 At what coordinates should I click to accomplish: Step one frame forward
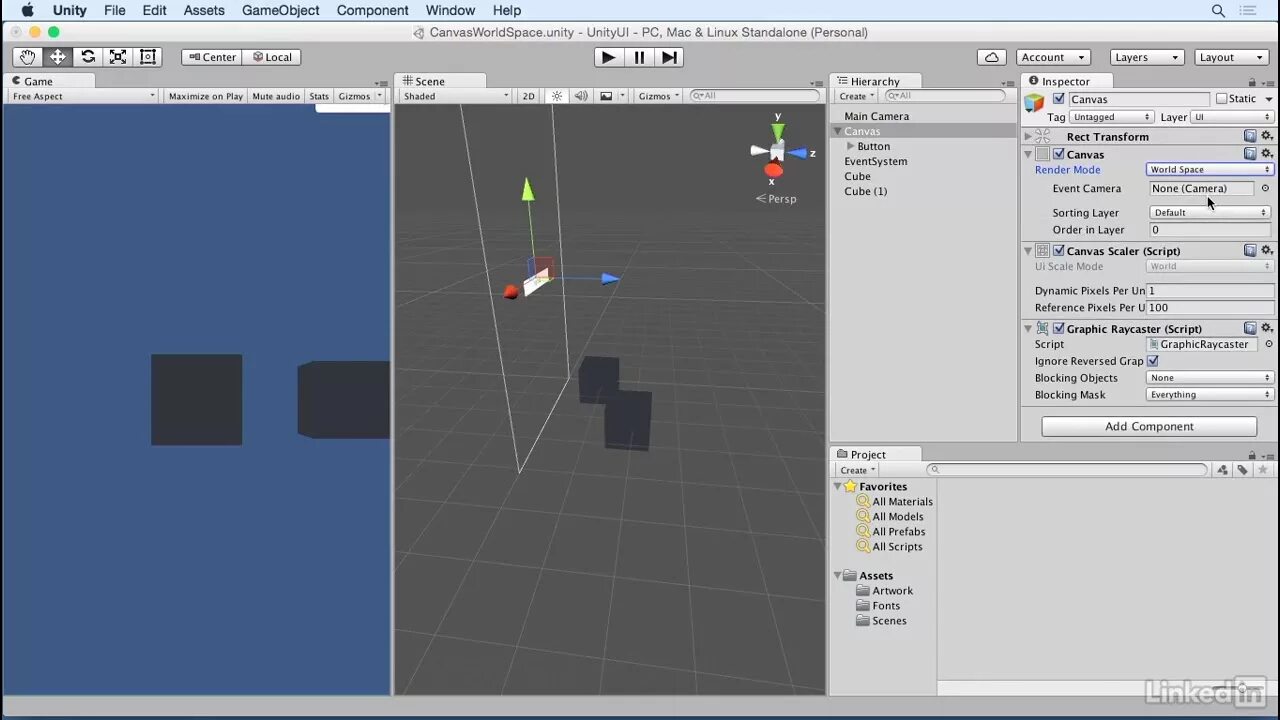pyautogui.click(x=670, y=57)
